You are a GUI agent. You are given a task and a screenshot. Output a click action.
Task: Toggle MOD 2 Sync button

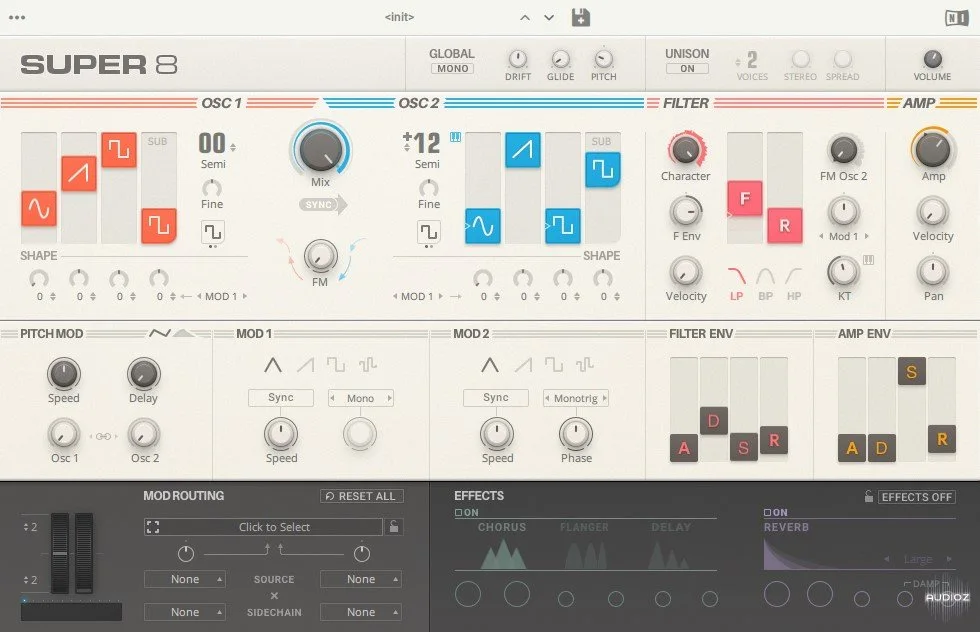[496, 398]
